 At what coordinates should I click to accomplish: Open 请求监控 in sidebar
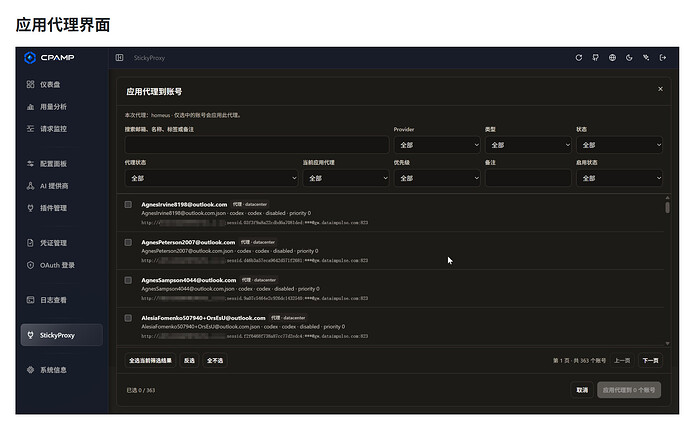[x=62, y=129]
